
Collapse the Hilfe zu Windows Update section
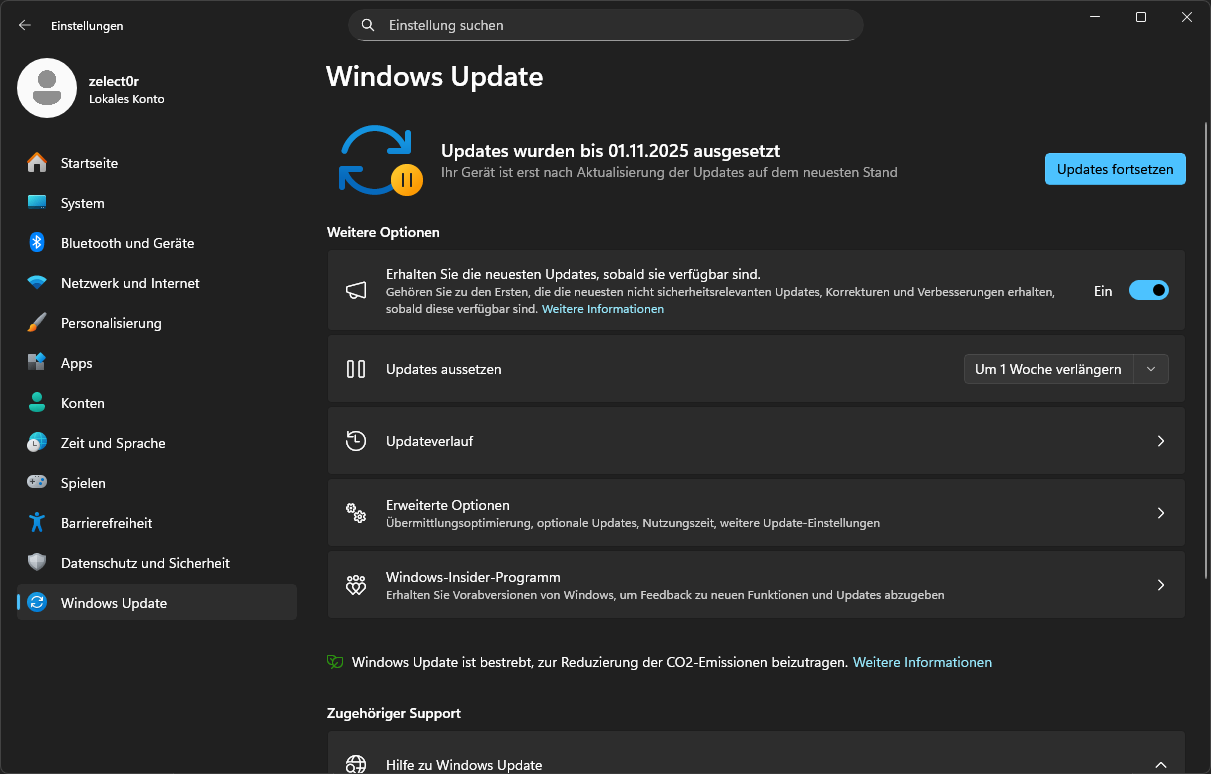coord(1161,765)
